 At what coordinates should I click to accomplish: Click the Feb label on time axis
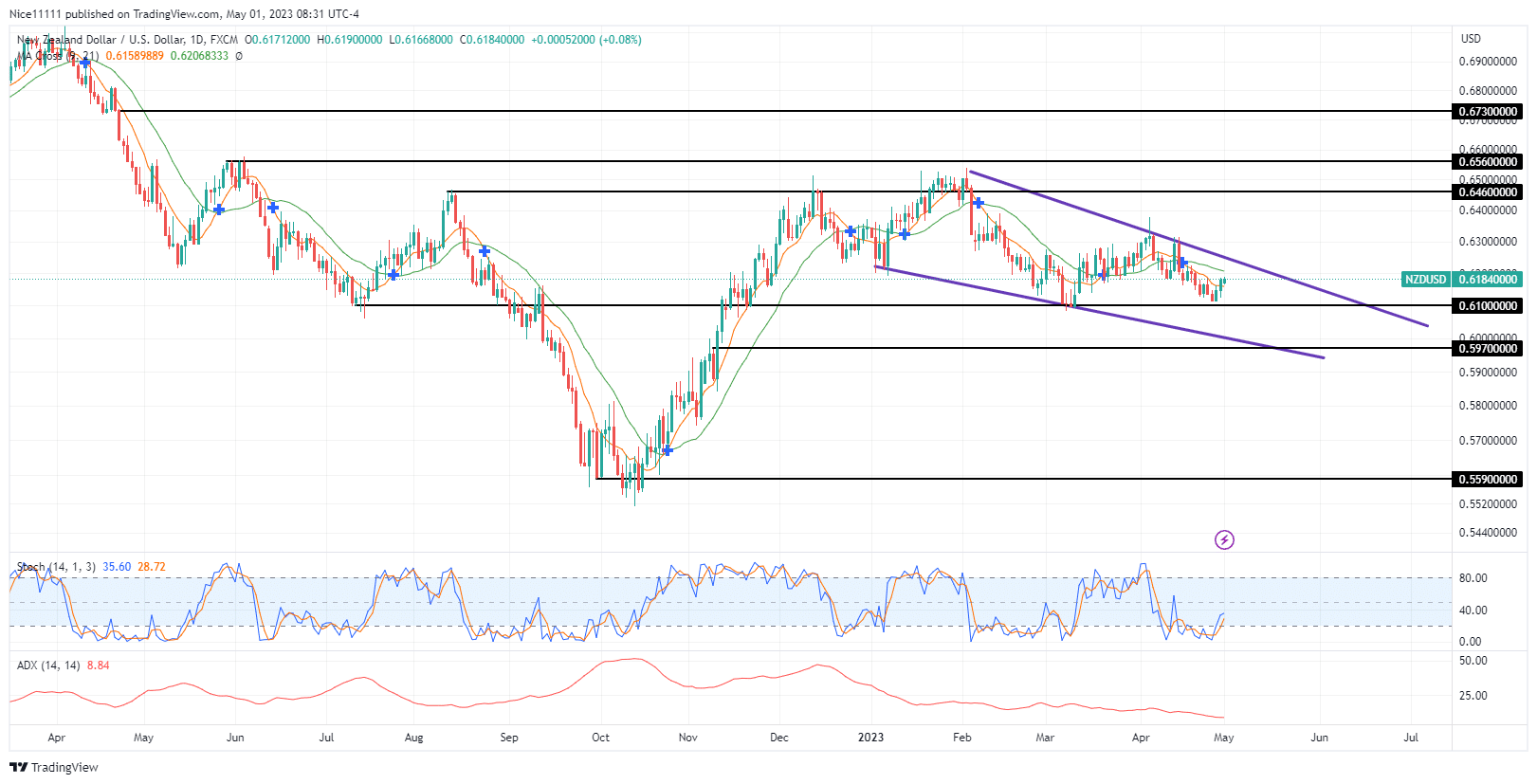pyautogui.click(x=962, y=738)
